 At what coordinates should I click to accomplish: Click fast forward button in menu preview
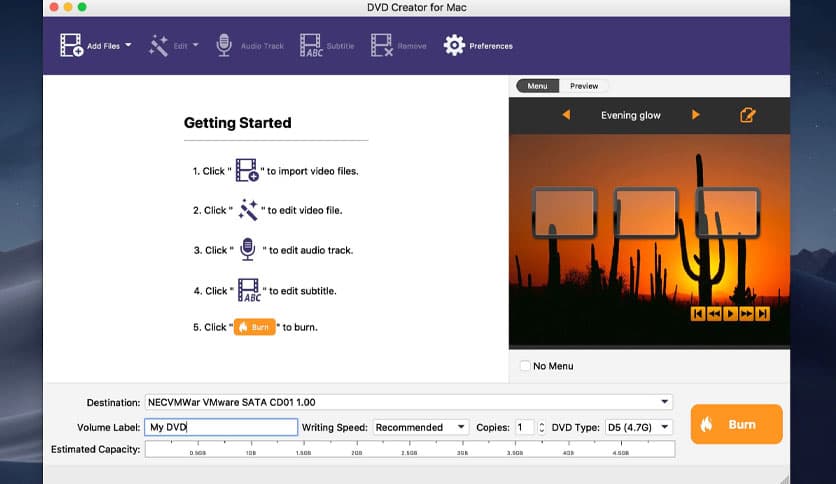tap(746, 314)
